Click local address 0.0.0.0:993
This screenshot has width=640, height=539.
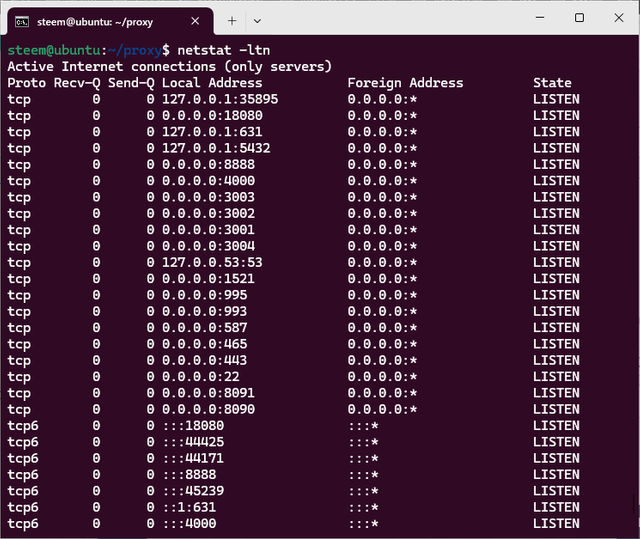pyautogui.click(x=204, y=311)
